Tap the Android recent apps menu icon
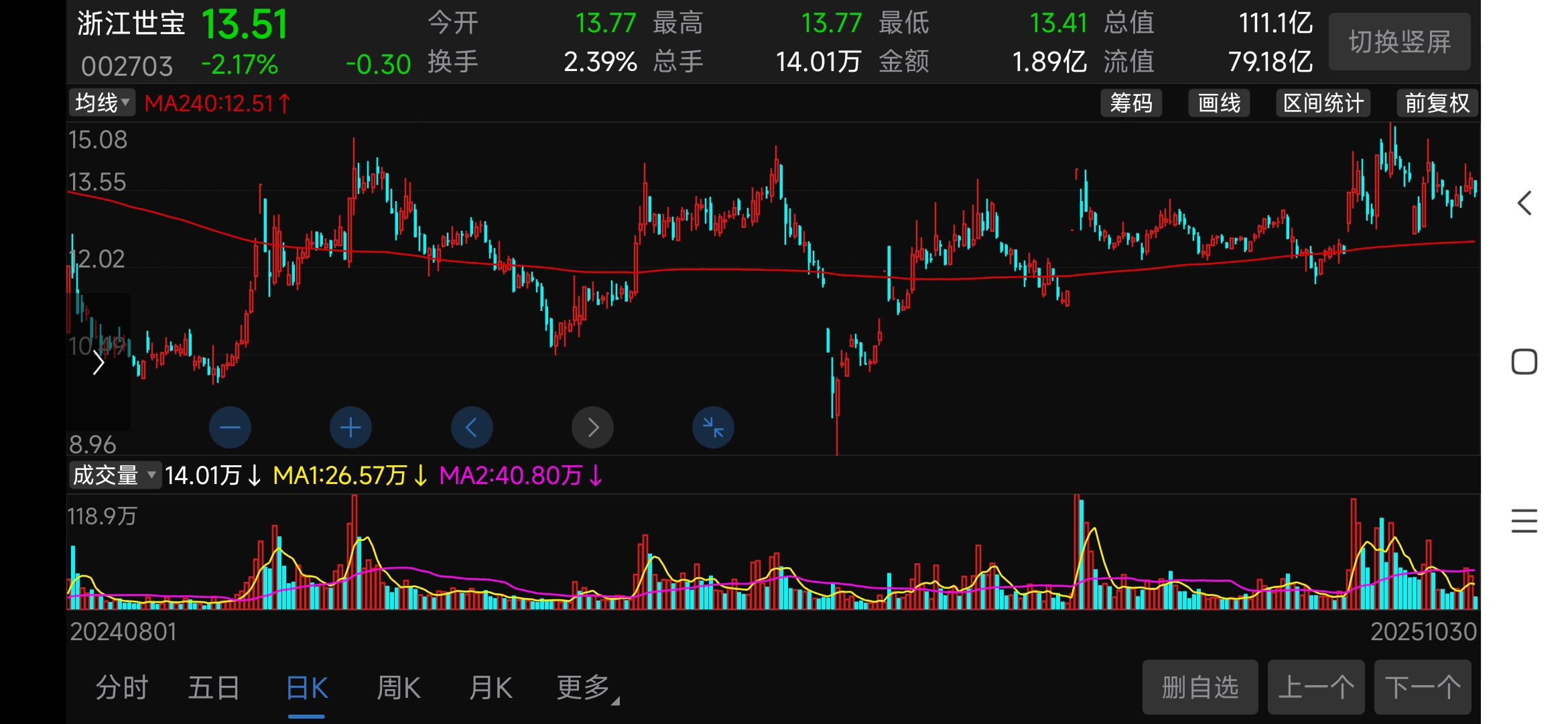Viewport: 1568px width, 724px height. point(1524,521)
